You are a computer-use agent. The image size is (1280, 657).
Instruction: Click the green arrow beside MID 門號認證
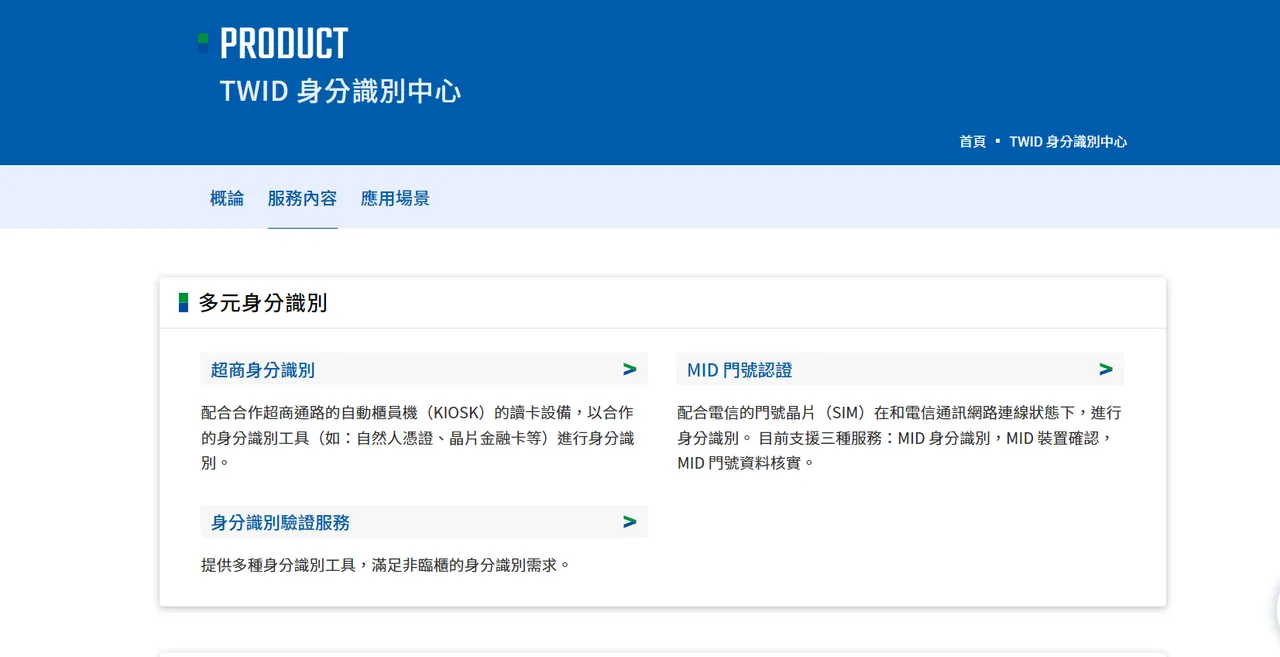point(1105,369)
